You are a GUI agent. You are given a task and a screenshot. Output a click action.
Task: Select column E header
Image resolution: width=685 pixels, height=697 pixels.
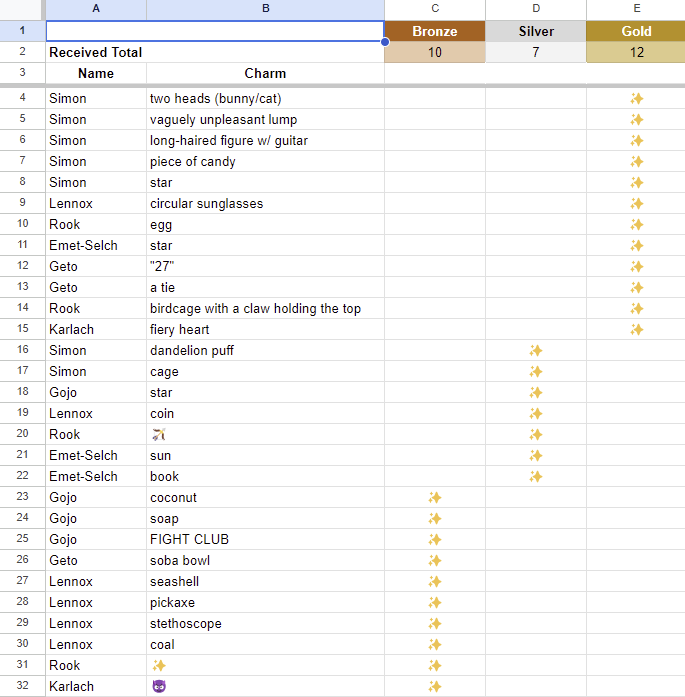[636, 9]
